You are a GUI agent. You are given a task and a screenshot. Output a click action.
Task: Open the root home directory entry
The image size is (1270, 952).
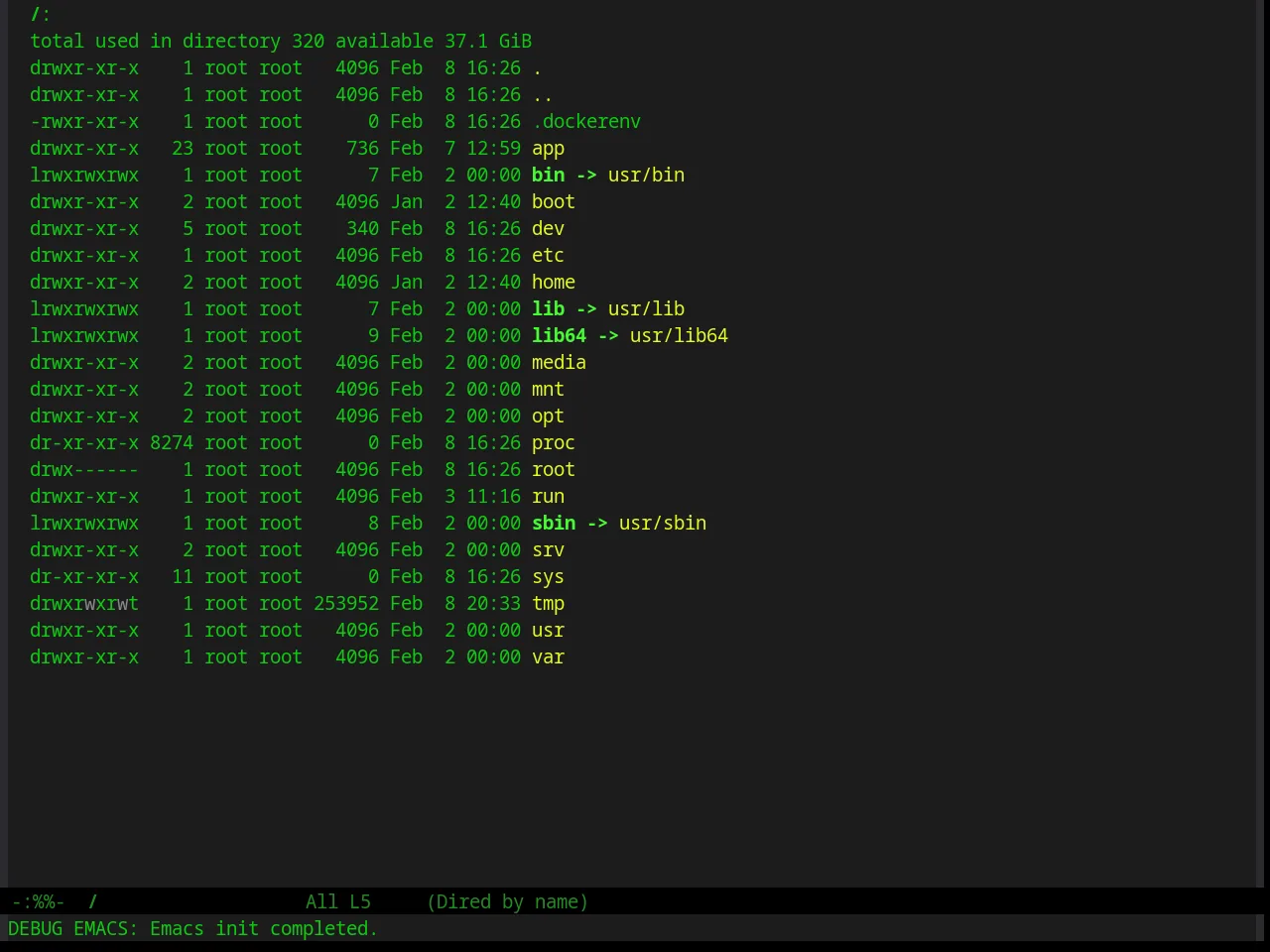pyautogui.click(x=554, y=470)
